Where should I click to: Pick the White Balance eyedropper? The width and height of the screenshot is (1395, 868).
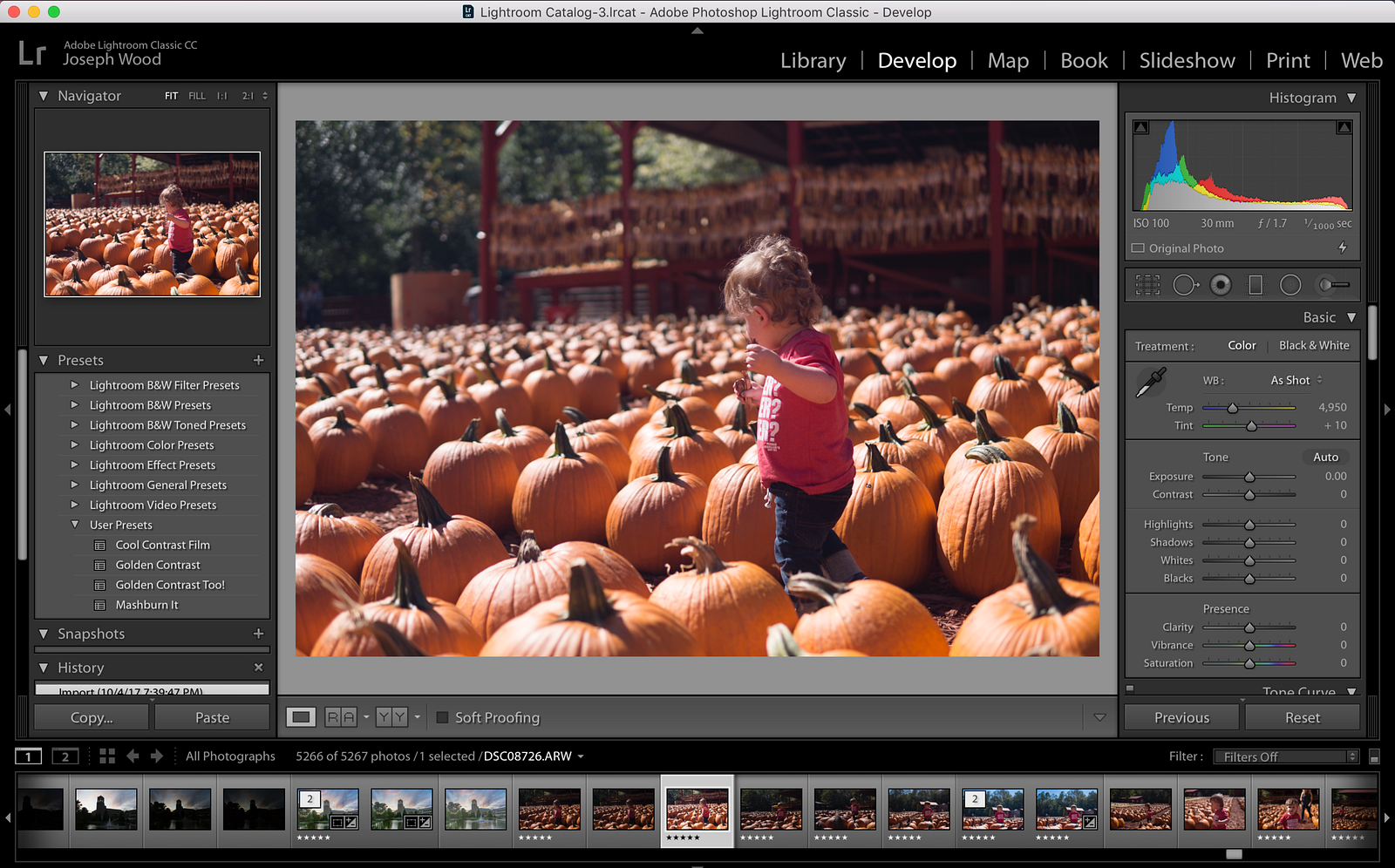[x=1151, y=383]
